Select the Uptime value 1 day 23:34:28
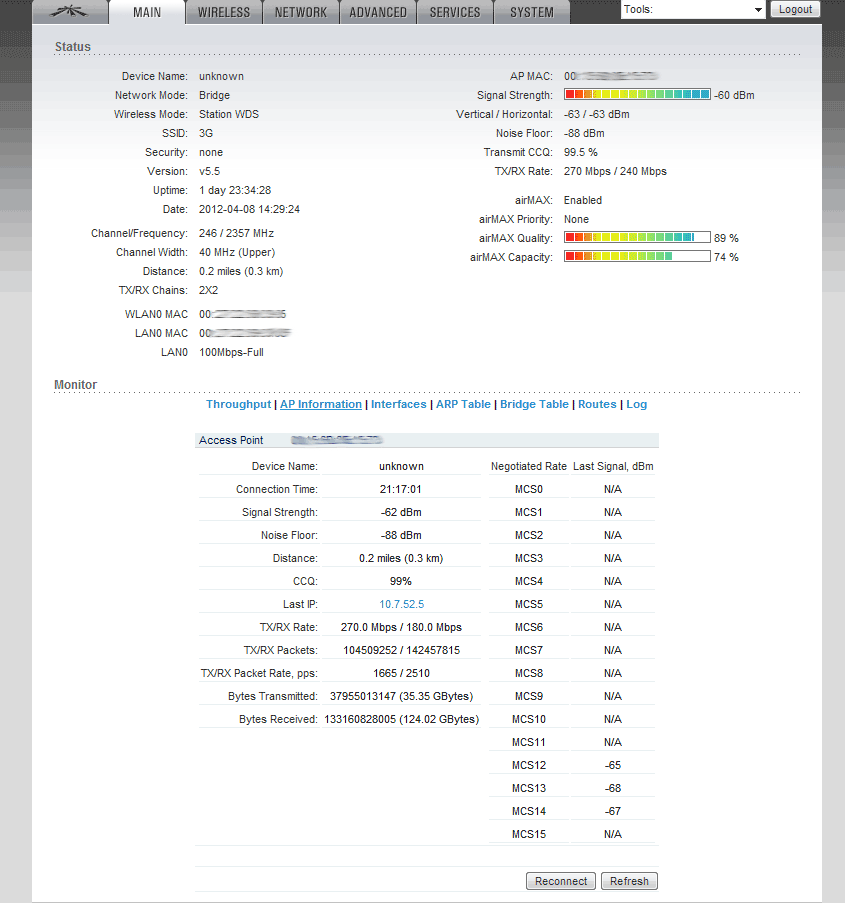The width and height of the screenshot is (845, 903). pyautogui.click(x=235, y=190)
